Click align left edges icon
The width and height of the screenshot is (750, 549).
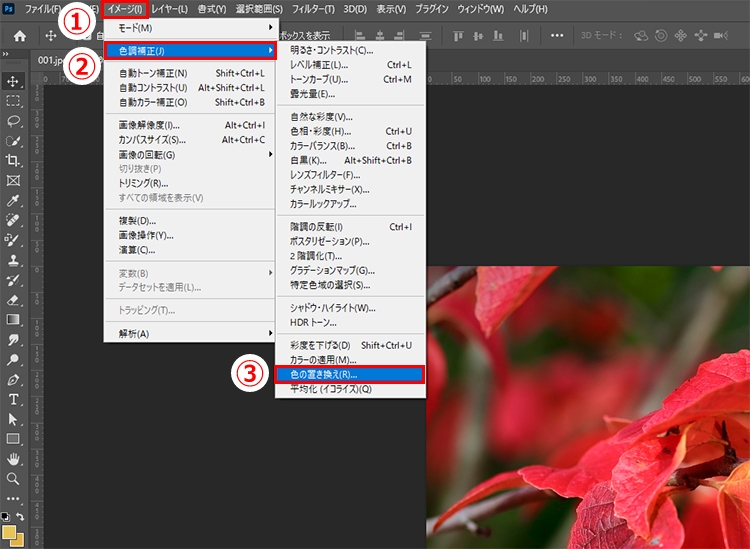[360, 36]
